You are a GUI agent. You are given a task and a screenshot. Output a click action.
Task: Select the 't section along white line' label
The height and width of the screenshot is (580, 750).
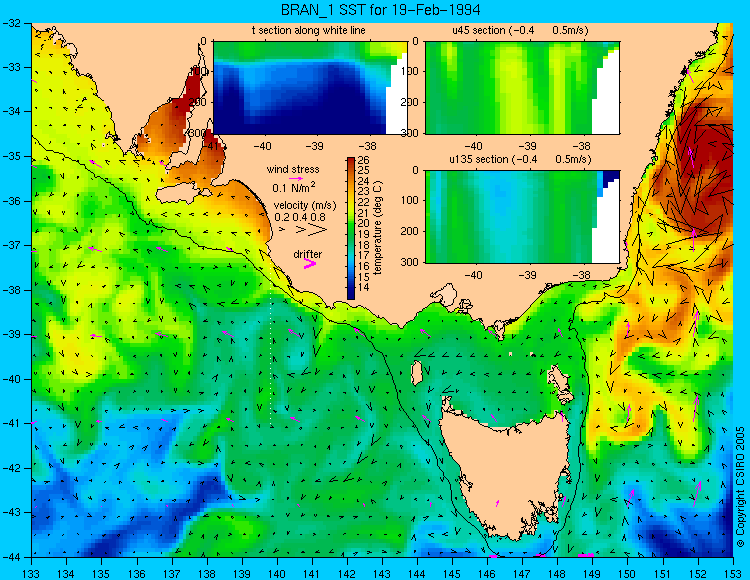point(309,30)
